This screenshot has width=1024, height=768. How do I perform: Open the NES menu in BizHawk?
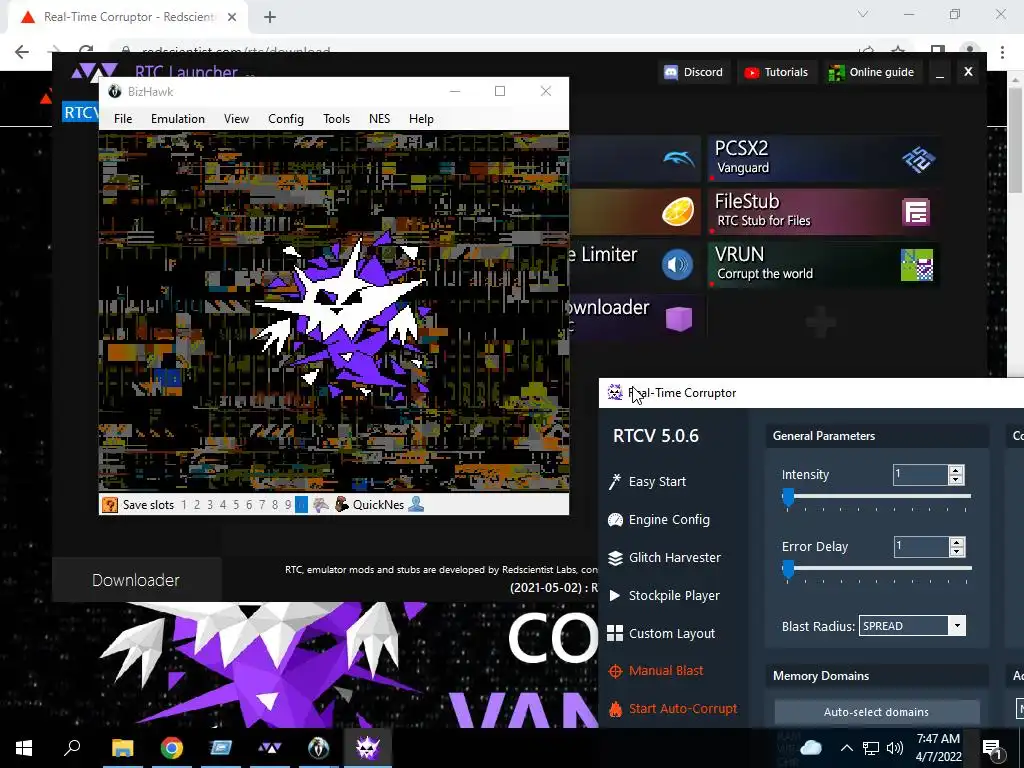379,119
